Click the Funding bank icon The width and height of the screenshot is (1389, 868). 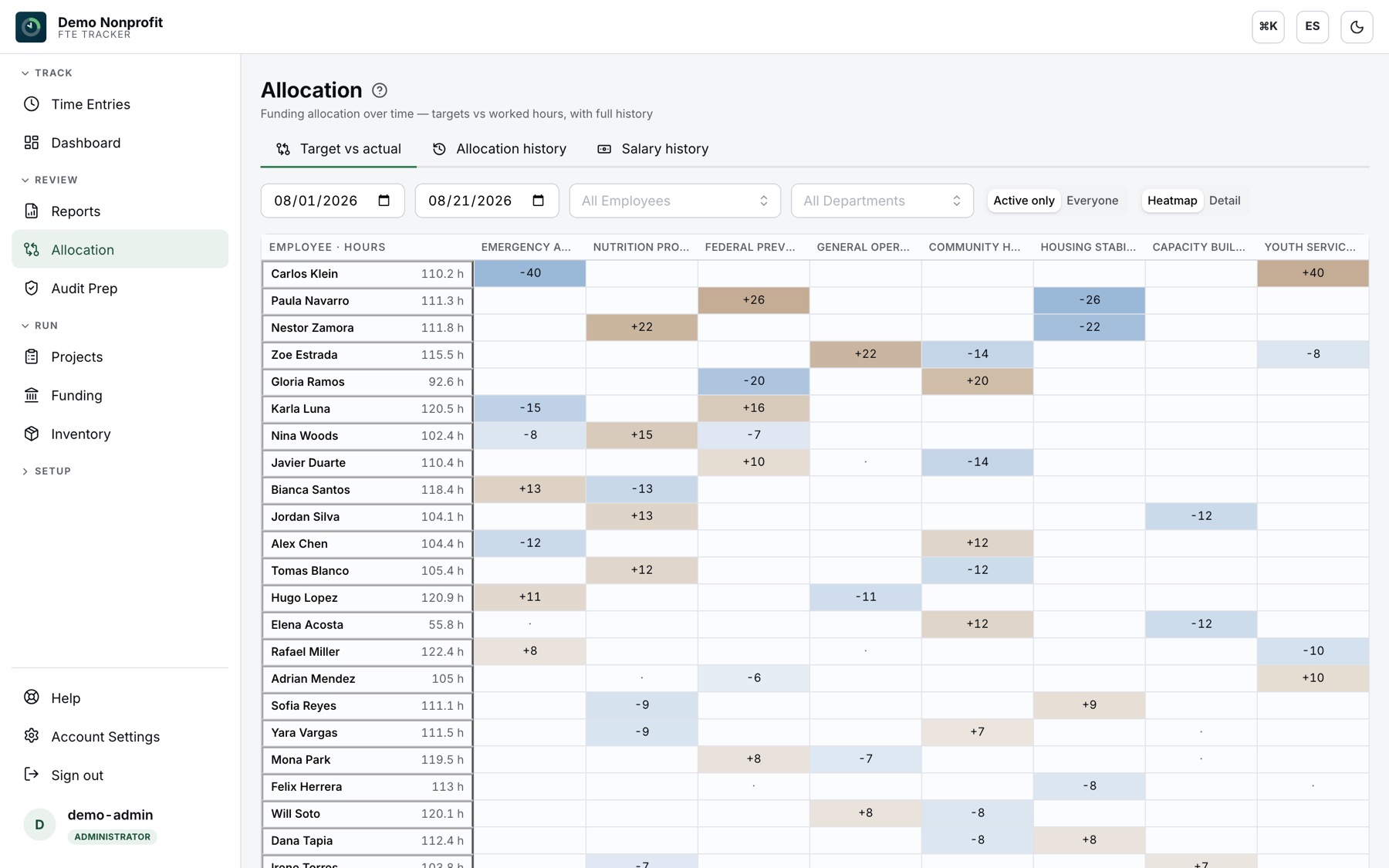tap(32, 395)
